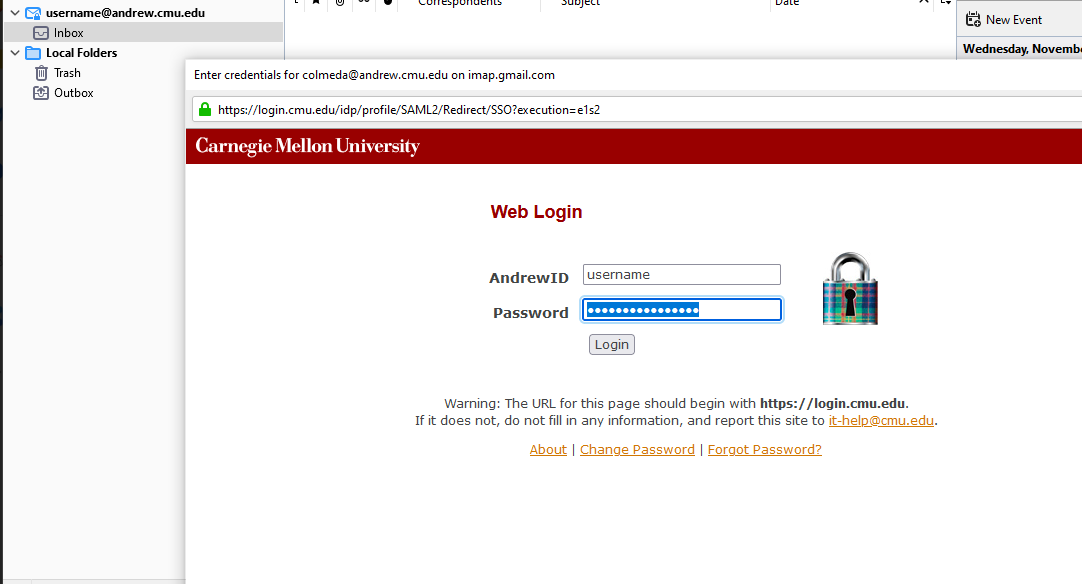The width and height of the screenshot is (1082, 584).
Task: Click the 'Wednesday, Novemb' date header
Action: point(1022,48)
